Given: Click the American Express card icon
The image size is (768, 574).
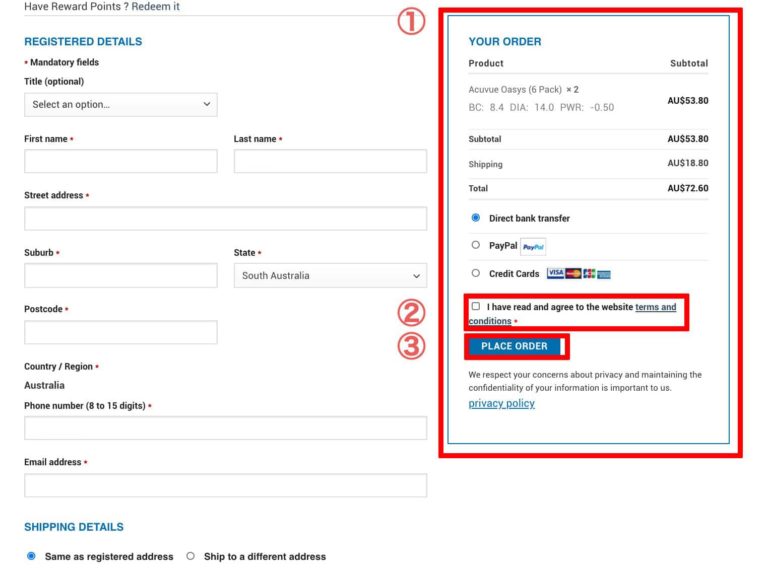Looking at the screenshot, I should tap(604, 275).
